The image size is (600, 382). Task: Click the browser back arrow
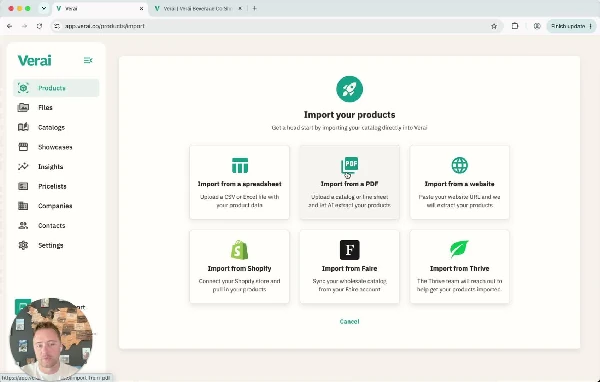click(x=10, y=26)
